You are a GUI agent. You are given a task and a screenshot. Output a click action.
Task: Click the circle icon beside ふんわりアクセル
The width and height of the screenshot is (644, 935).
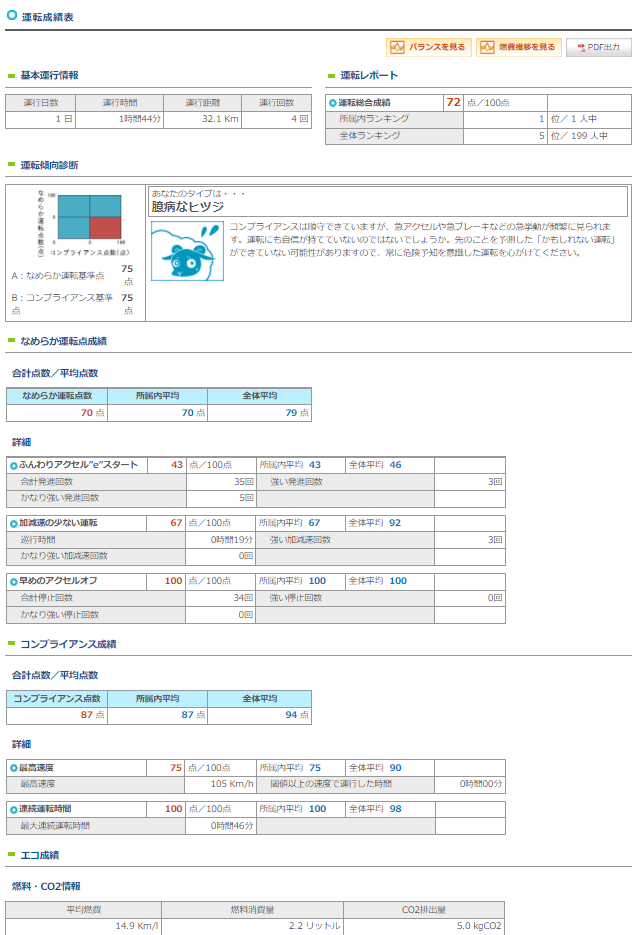coord(14,466)
